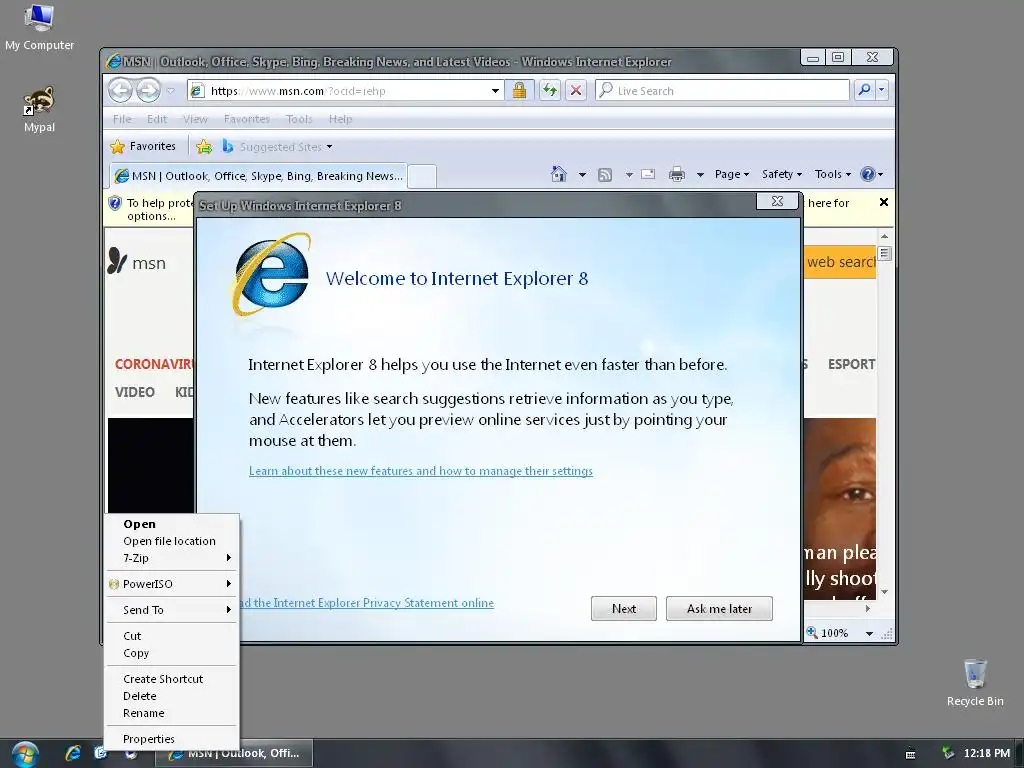Open the Safety dropdown menu
Image resolution: width=1024 pixels, height=768 pixels.
(781, 174)
